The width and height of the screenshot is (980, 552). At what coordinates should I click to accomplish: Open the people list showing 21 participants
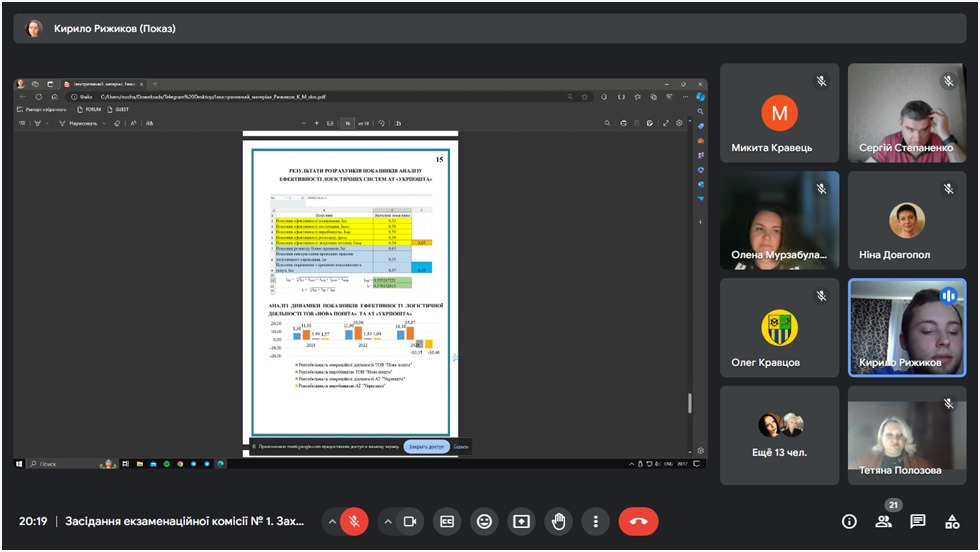883,521
